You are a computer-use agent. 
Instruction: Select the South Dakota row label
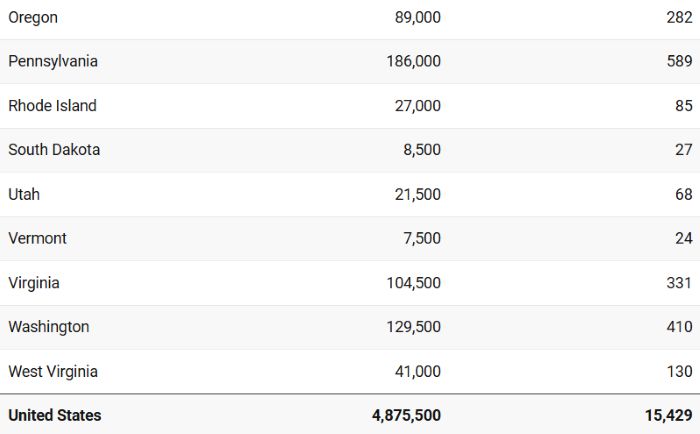pos(54,150)
